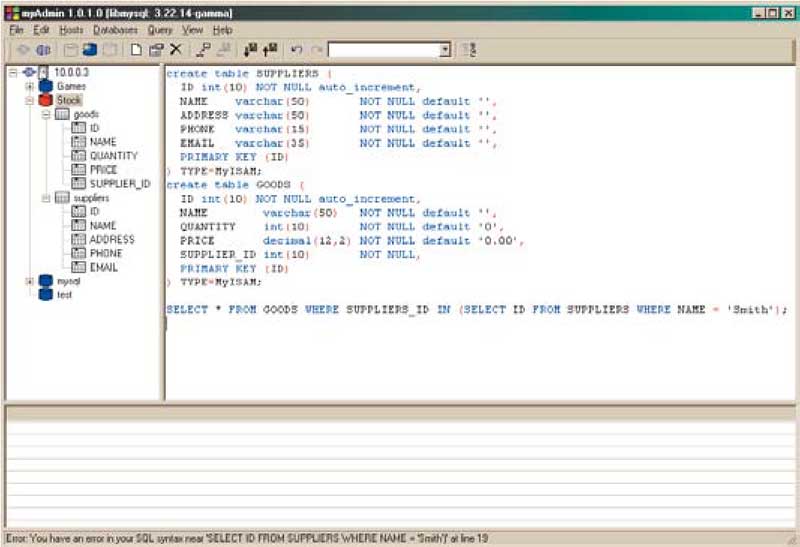Select the SUPPLIER_ID column under goods
The width and height of the screenshot is (800, 547).
click(x=119, y=184)
